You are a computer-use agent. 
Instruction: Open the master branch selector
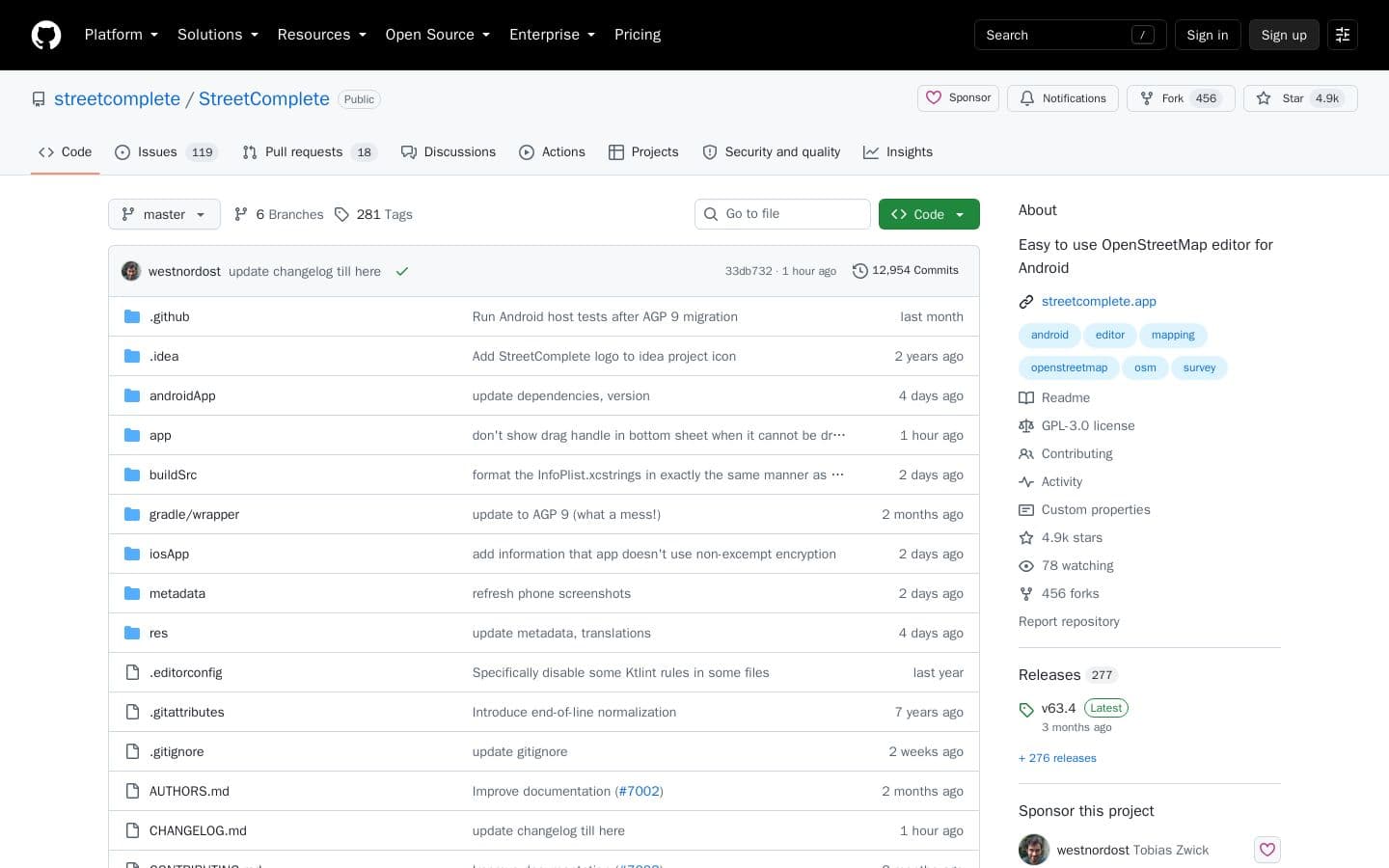tap(164, 214)
